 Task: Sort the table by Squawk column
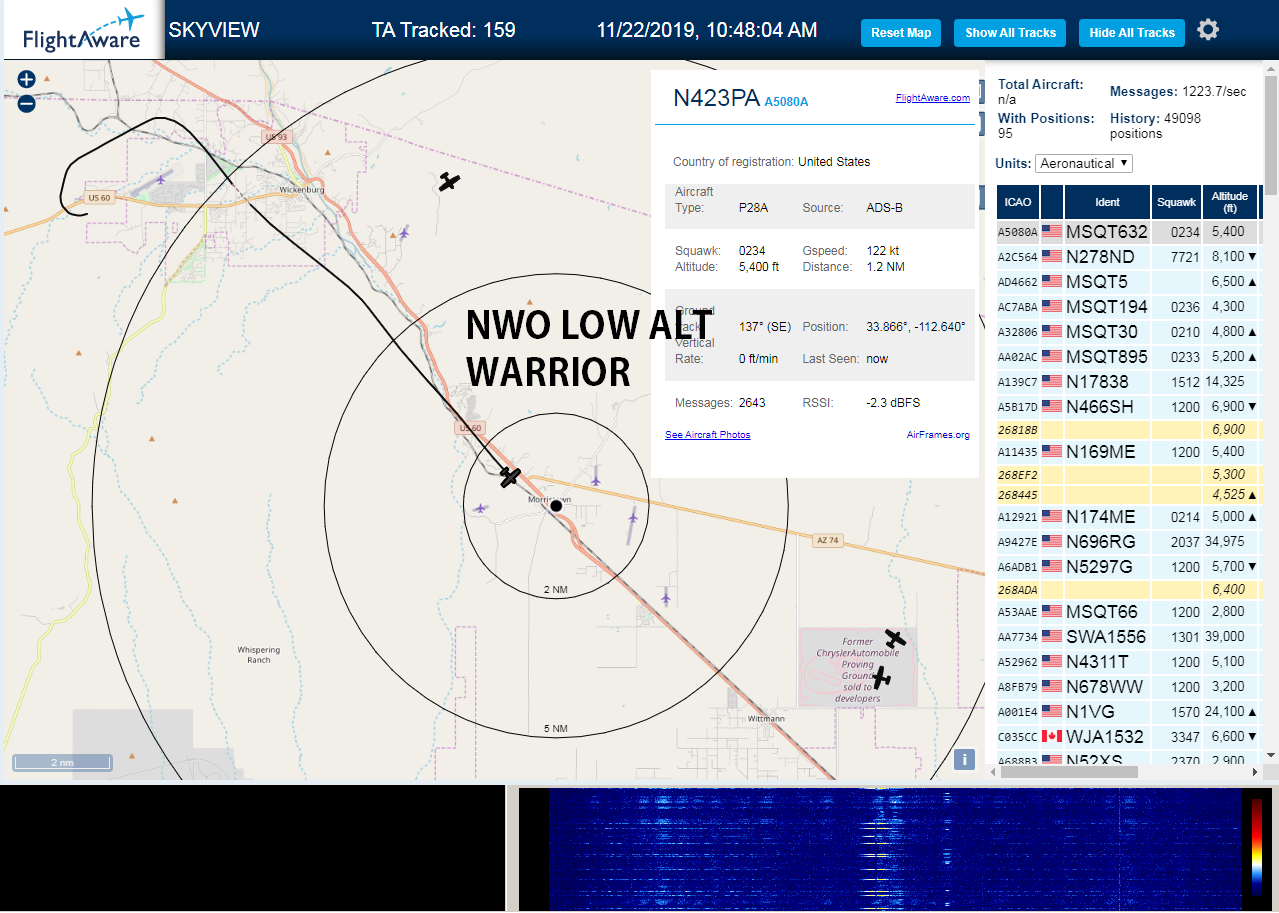[x=1176, y=202]
